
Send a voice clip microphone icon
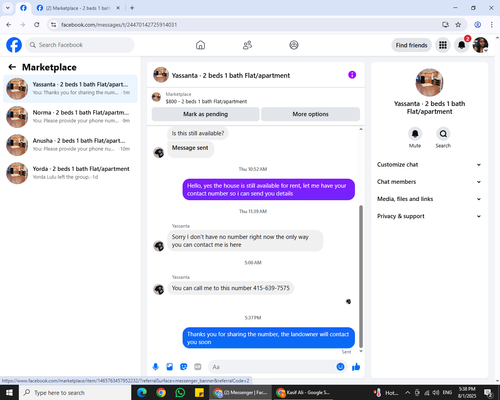155,367
